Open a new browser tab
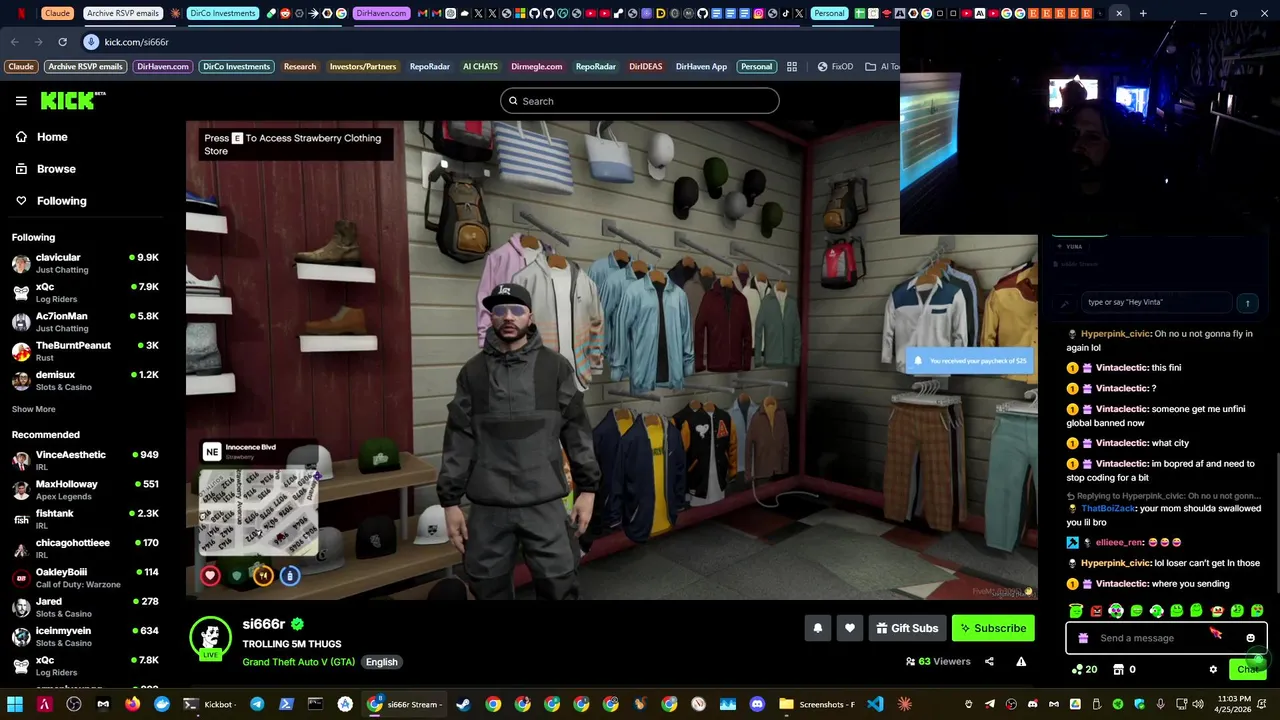Image resolution: width=1280 pixels, height=720 pixels. click(x=1143, y=13)
